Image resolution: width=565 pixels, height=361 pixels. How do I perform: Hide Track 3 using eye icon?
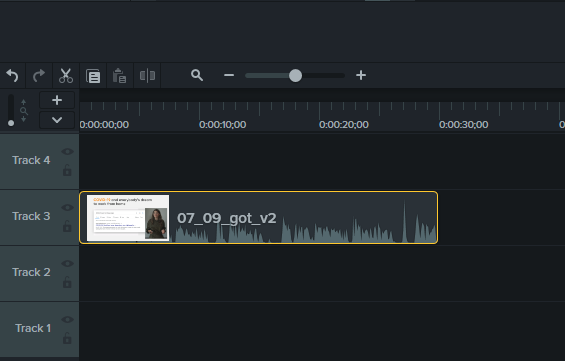[67, 208]
